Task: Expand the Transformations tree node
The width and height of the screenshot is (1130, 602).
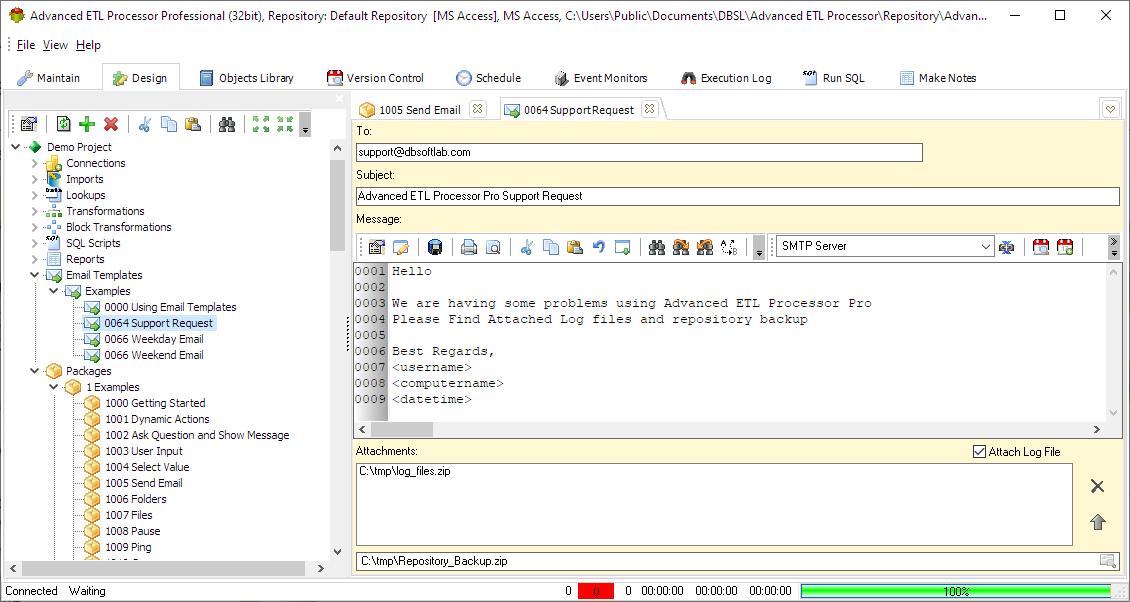Action: pos(34,211)
